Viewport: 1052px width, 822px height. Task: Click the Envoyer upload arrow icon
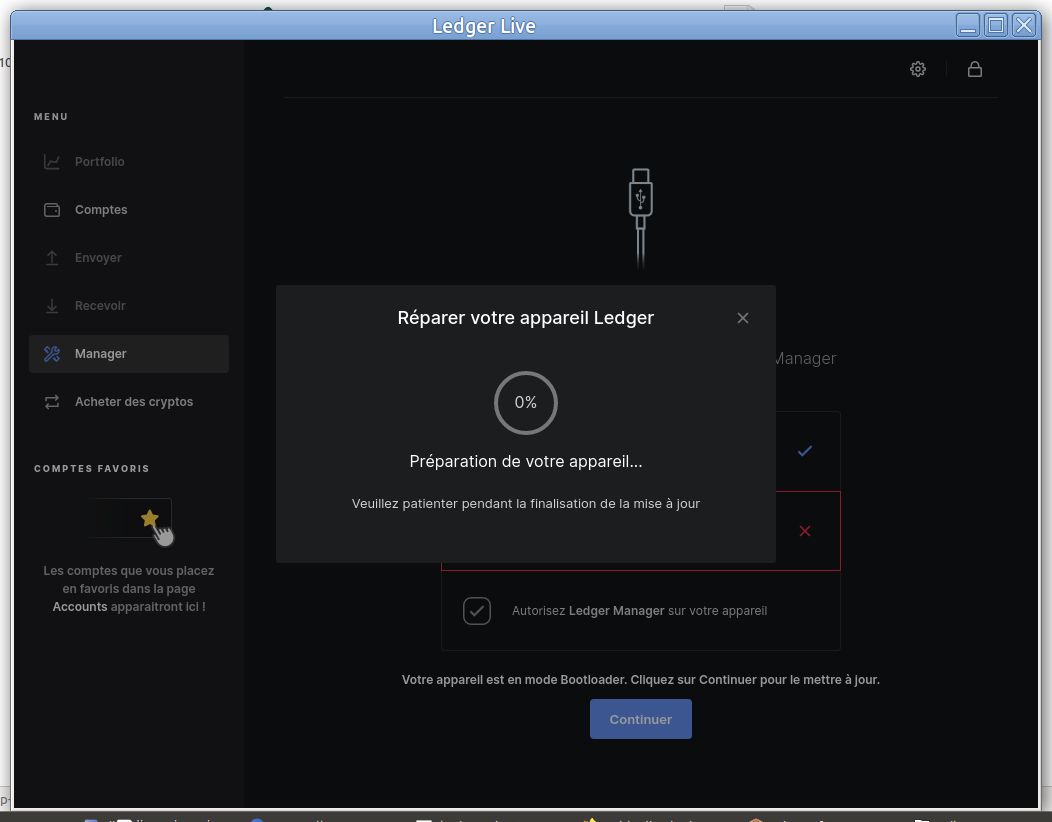coord(52,258)
